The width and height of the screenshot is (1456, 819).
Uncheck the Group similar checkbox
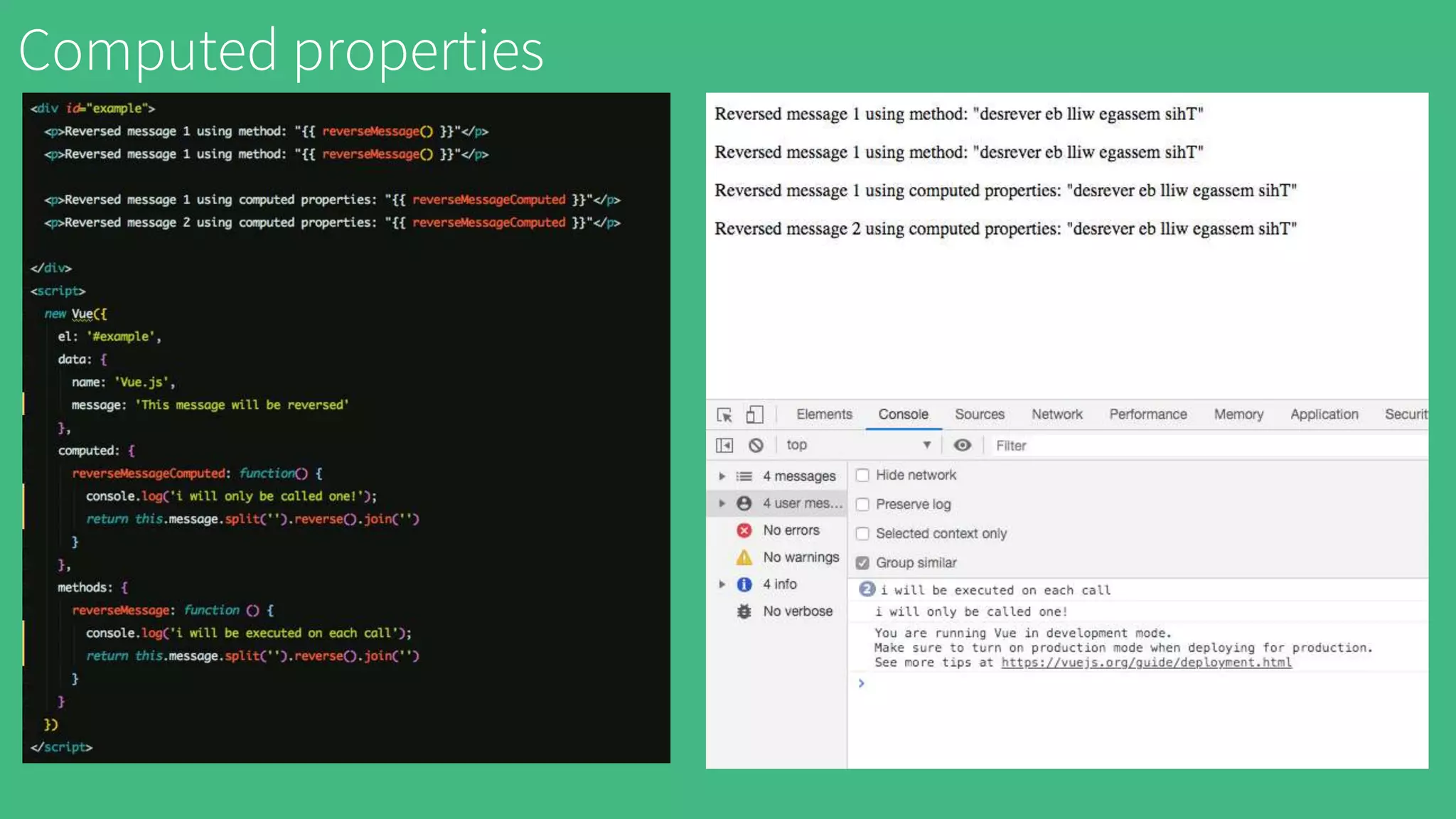[x=862, y=562]
